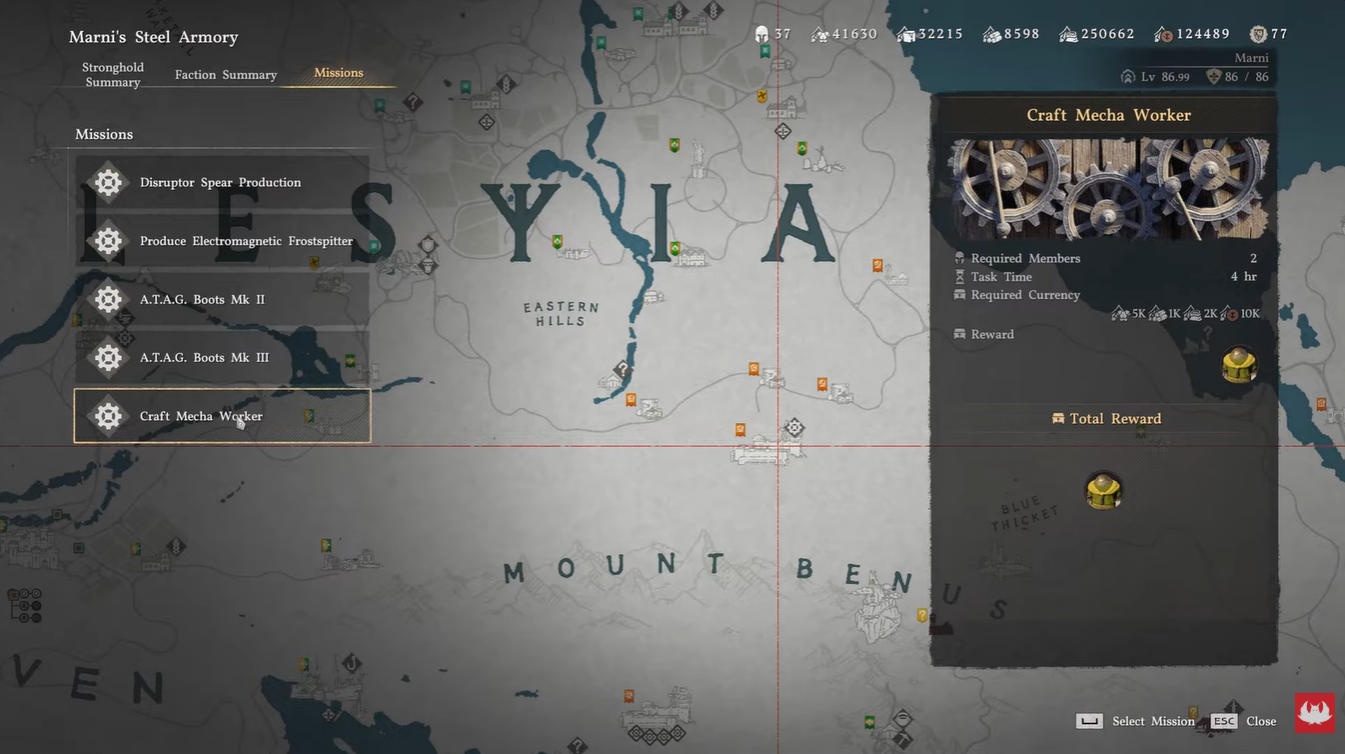
Task: Click the red bird logo icon
Action: coord(1315,713)
